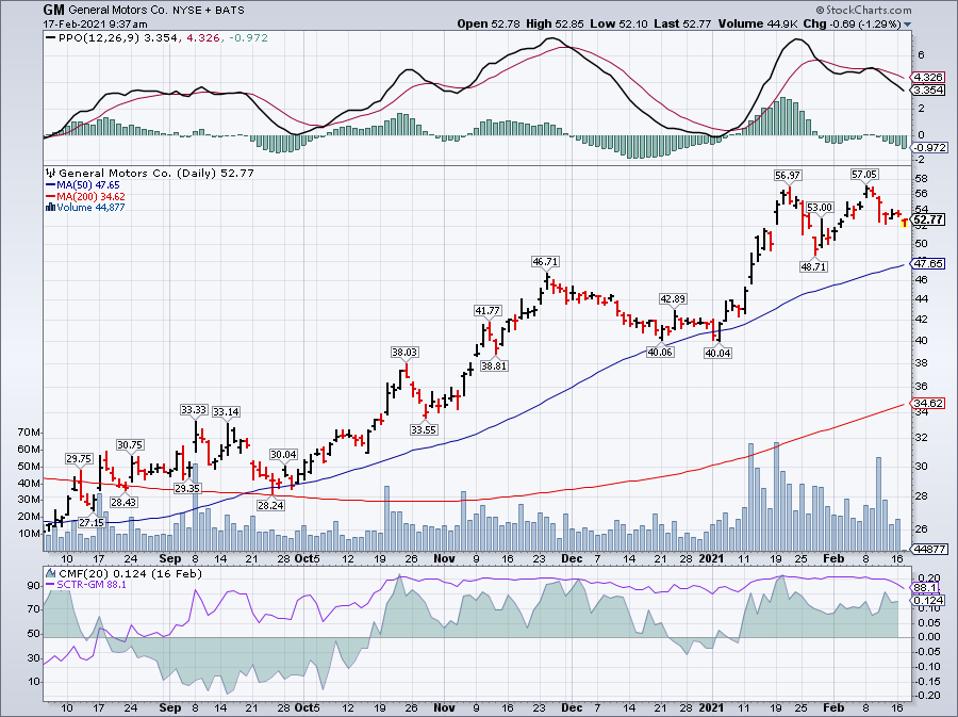Click the price bar icon before General Motors Co. (Daily)
This screenshot has width=958, height=717.
tap(51, 173)
